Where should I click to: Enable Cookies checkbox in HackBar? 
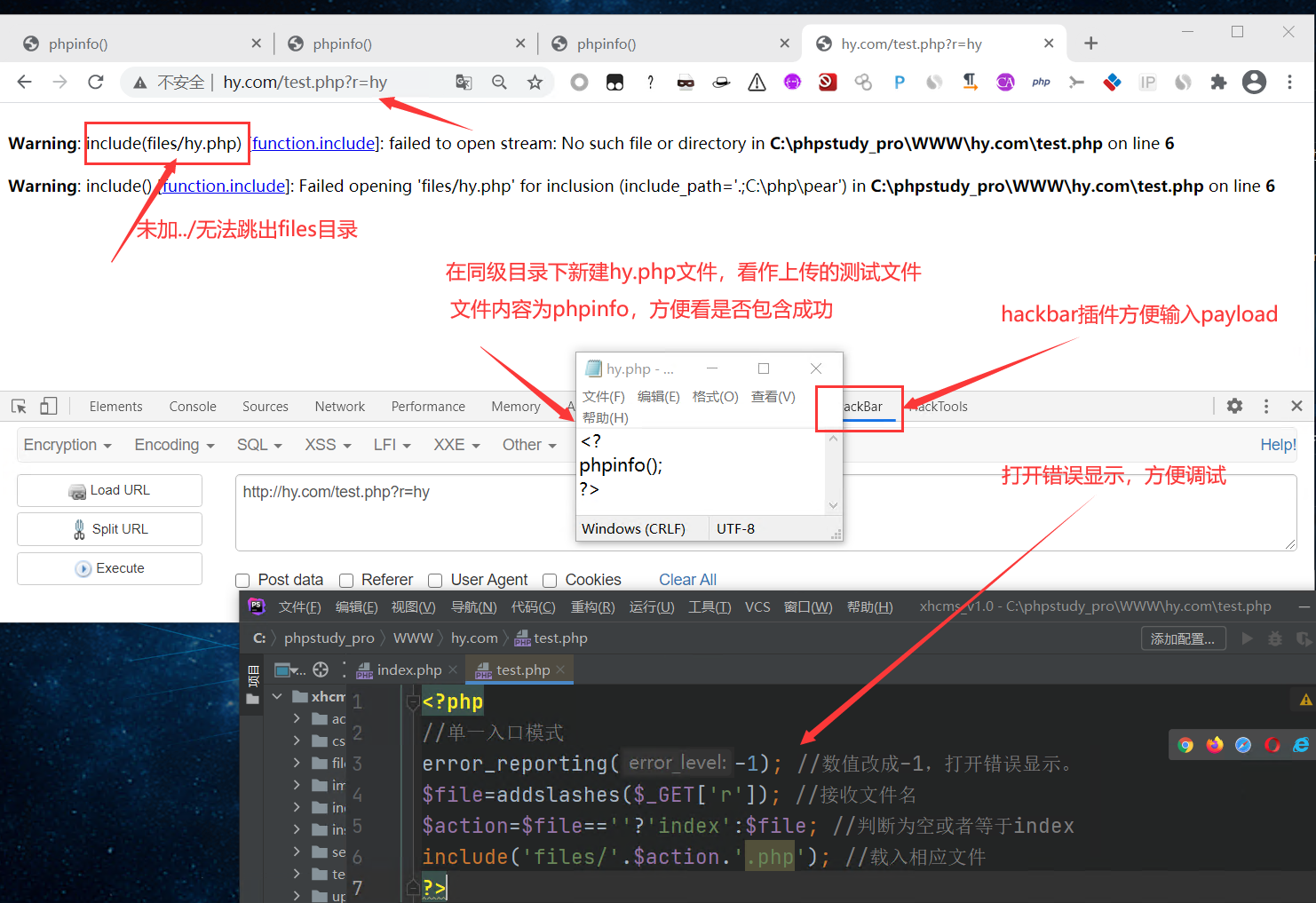(x=550, y=579)
